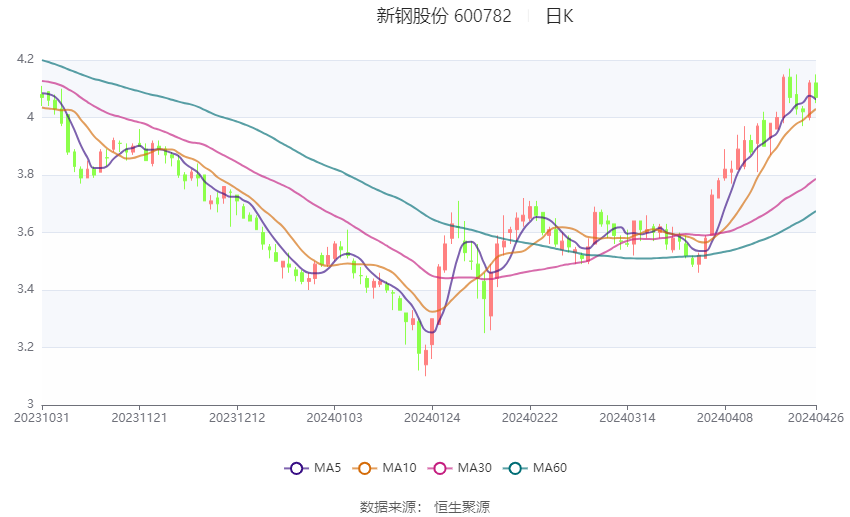Click the orange MA10 legend circle marker
850x517 pixels.
(x=365, y=468)
